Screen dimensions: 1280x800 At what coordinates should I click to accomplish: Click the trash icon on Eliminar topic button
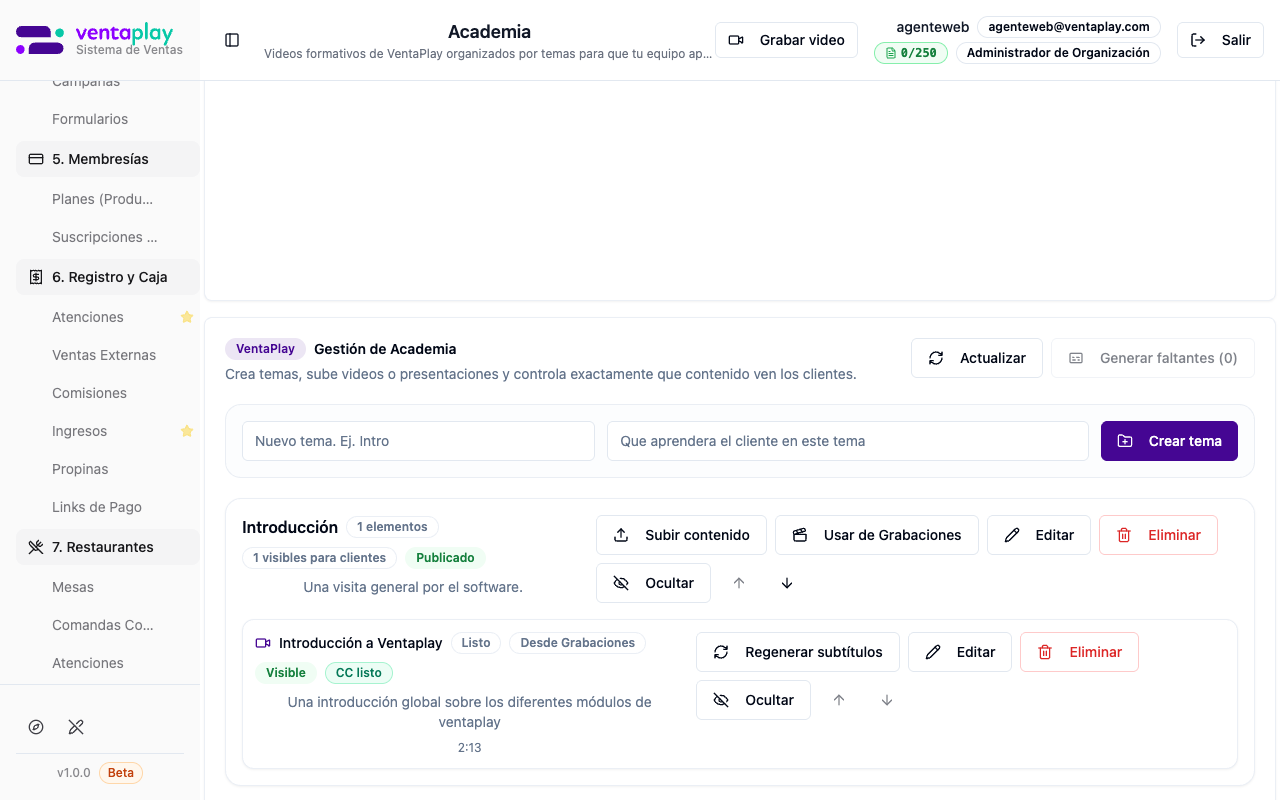[1125, 535]
